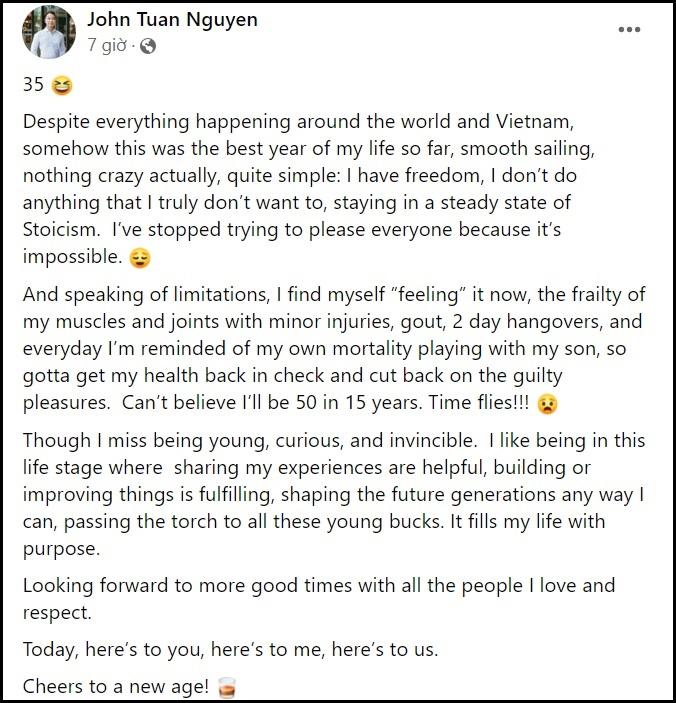The width and height of the screenshot is (676, 703).
Task: Click the "35" text in the post
Action: tap(33, 85)
